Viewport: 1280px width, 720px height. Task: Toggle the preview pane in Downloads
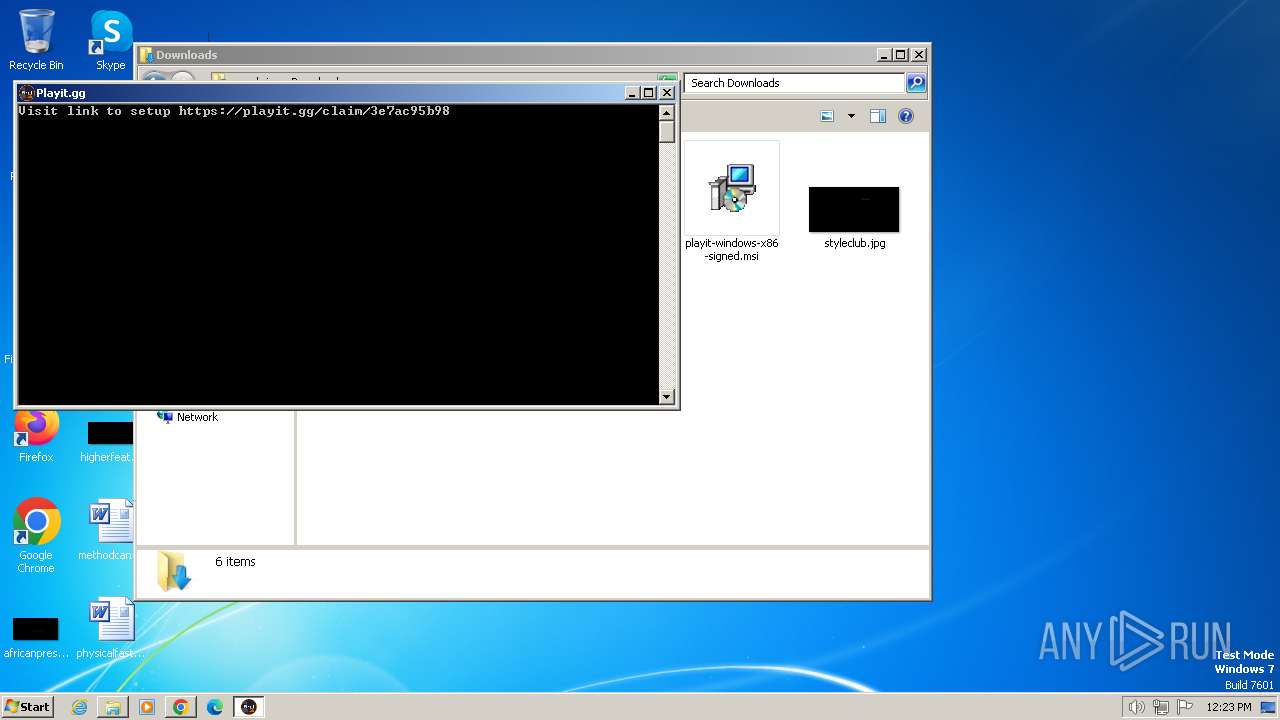[878, 116]
